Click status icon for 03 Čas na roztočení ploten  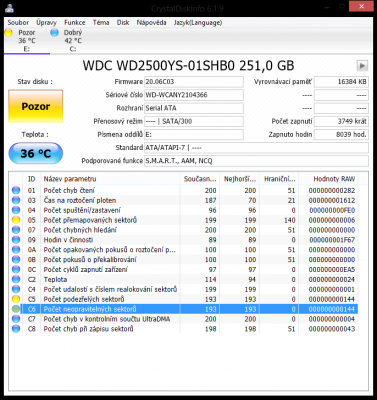(16, 200)
